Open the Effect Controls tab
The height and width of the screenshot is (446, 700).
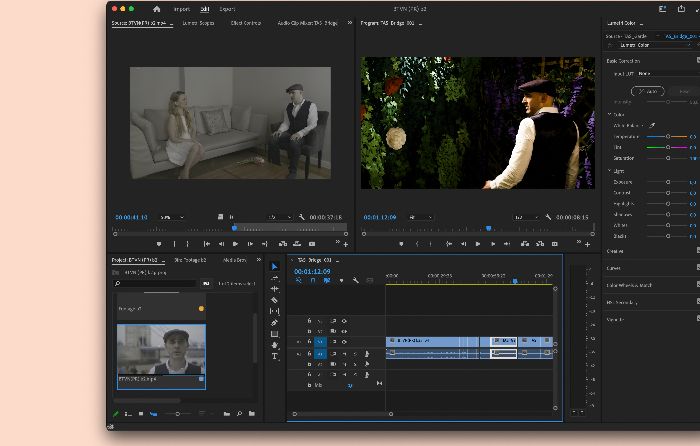(x=246, y=23)
